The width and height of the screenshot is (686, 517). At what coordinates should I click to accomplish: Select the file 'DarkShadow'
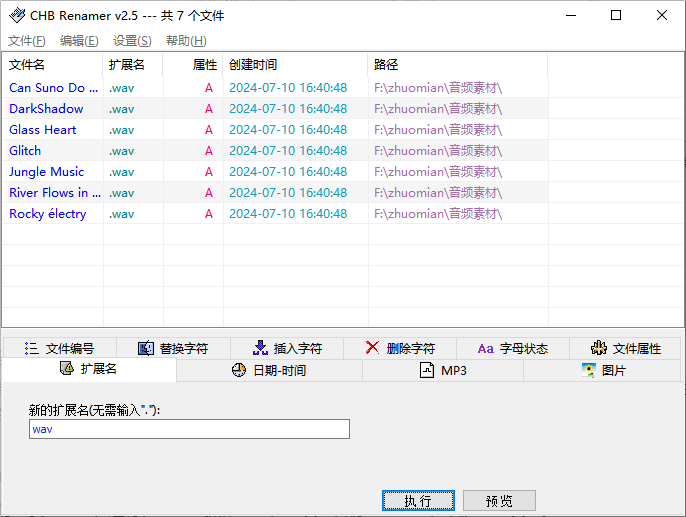point(46,108)
